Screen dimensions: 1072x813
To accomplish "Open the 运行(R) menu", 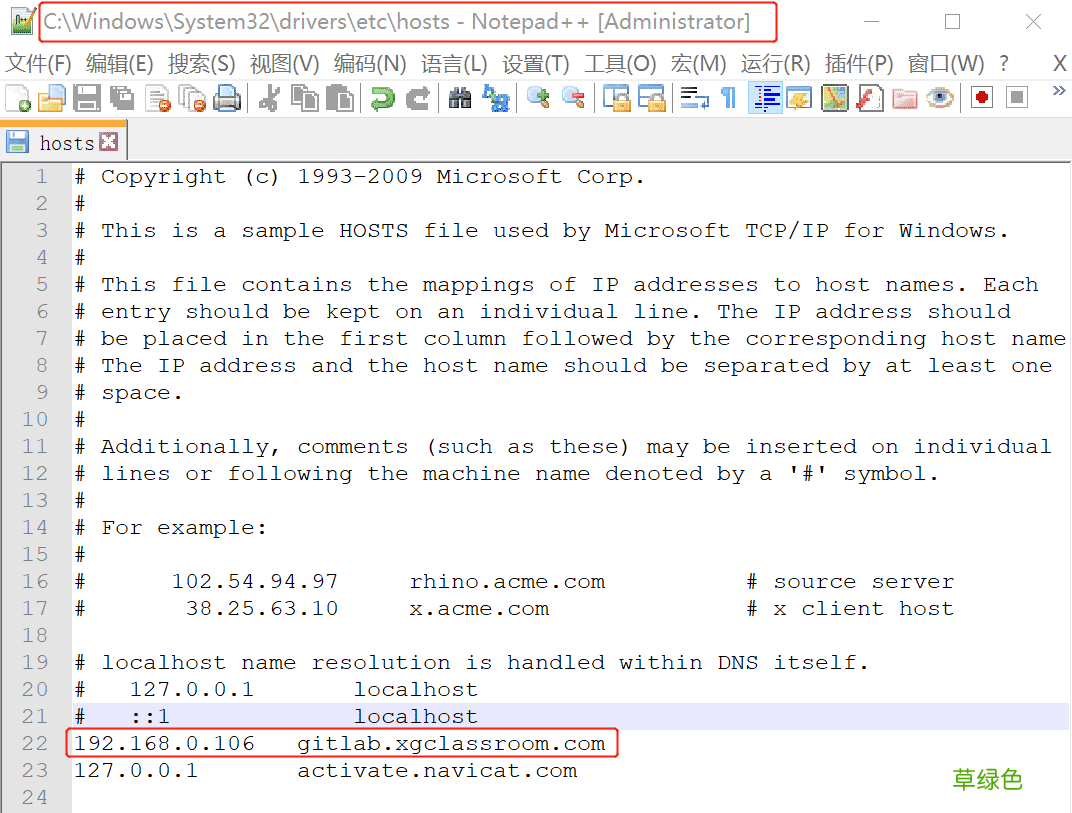I will coord(775,64).
